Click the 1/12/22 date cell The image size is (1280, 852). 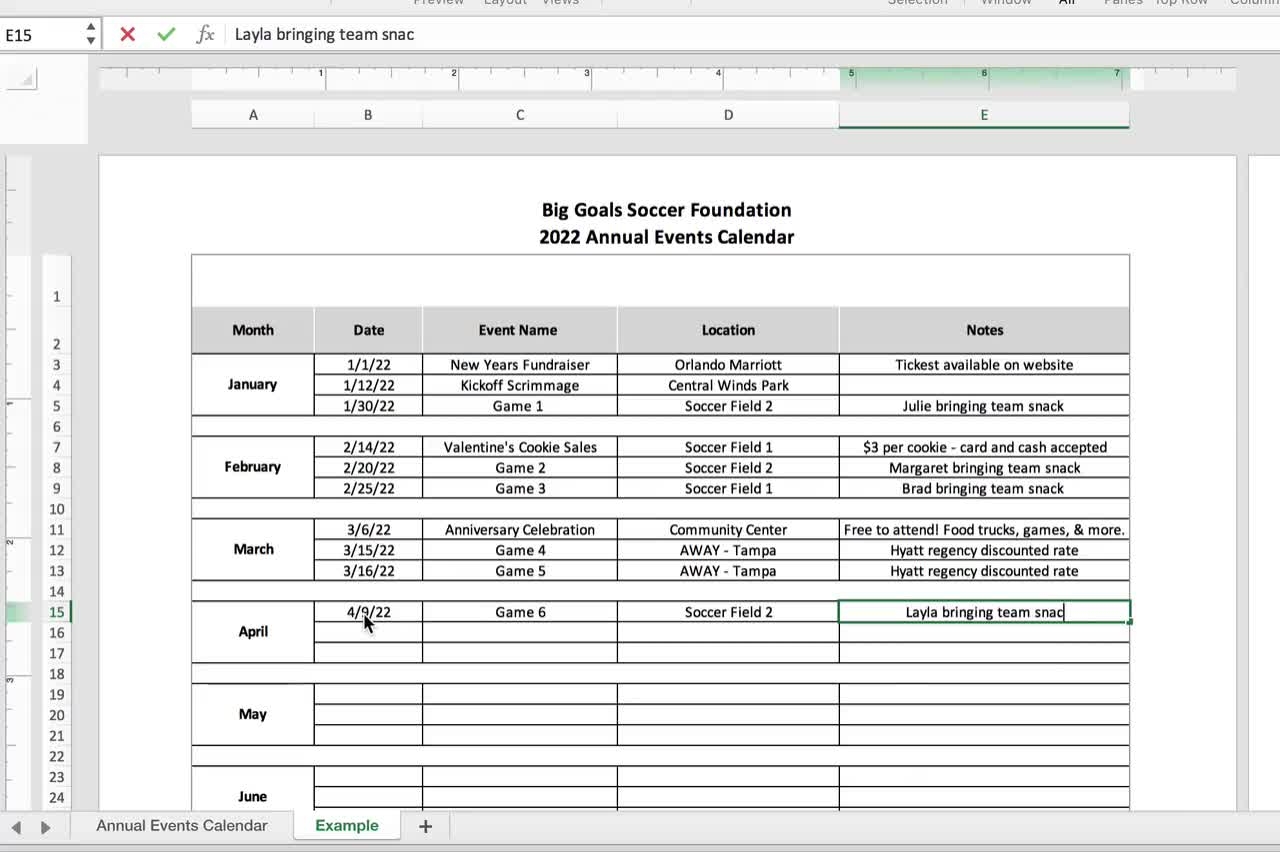368,385
